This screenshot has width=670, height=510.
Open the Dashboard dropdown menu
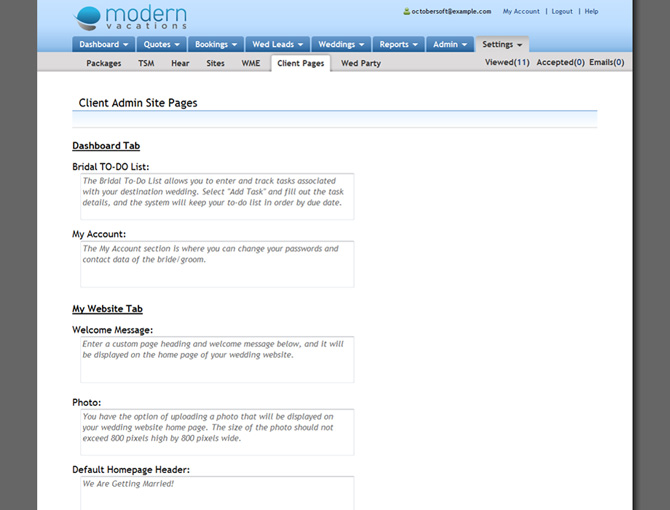coord(104,44)
